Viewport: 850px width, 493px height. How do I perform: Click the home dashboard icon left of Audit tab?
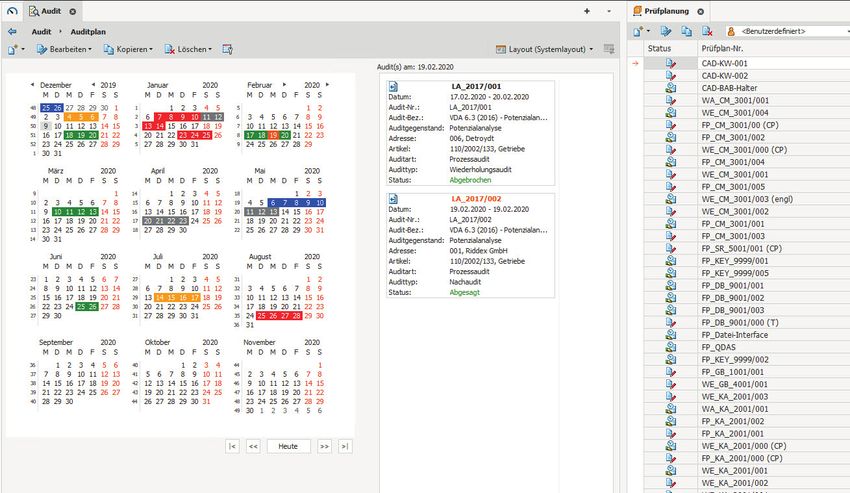(x=11, y=11)
